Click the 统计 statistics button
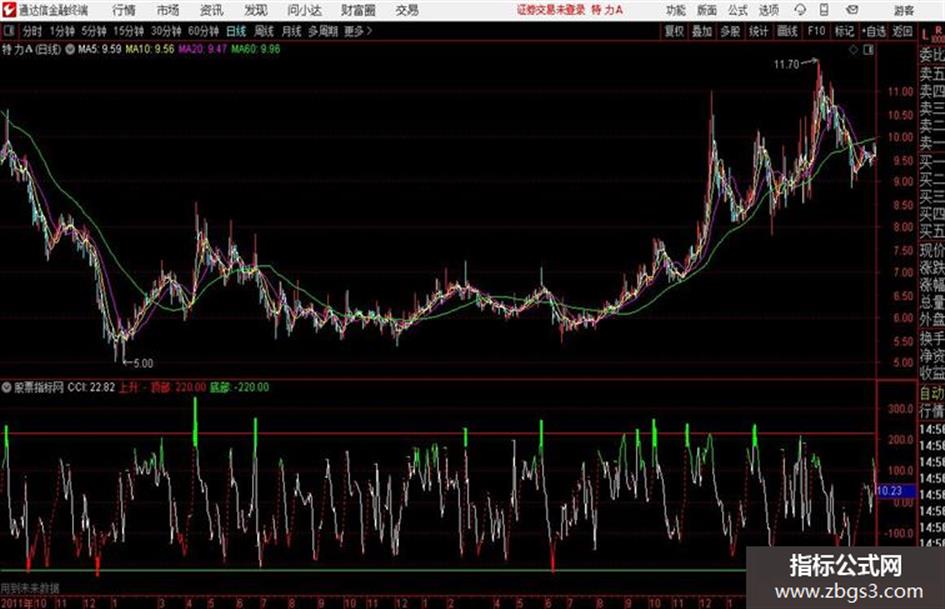The width and height of the screenshot is (945, 609). 758,31
